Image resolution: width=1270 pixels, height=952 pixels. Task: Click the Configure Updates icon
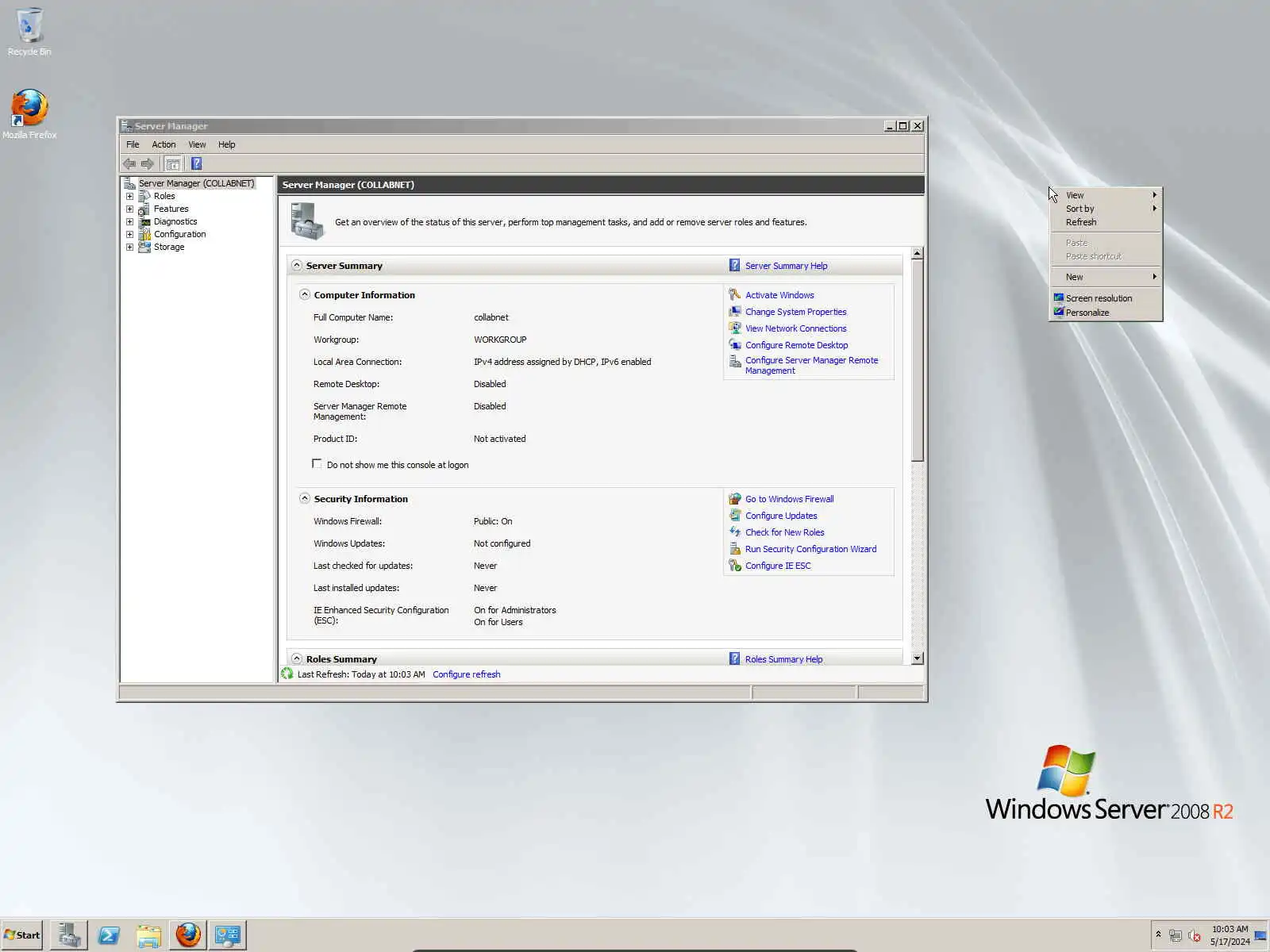(735, 516)
